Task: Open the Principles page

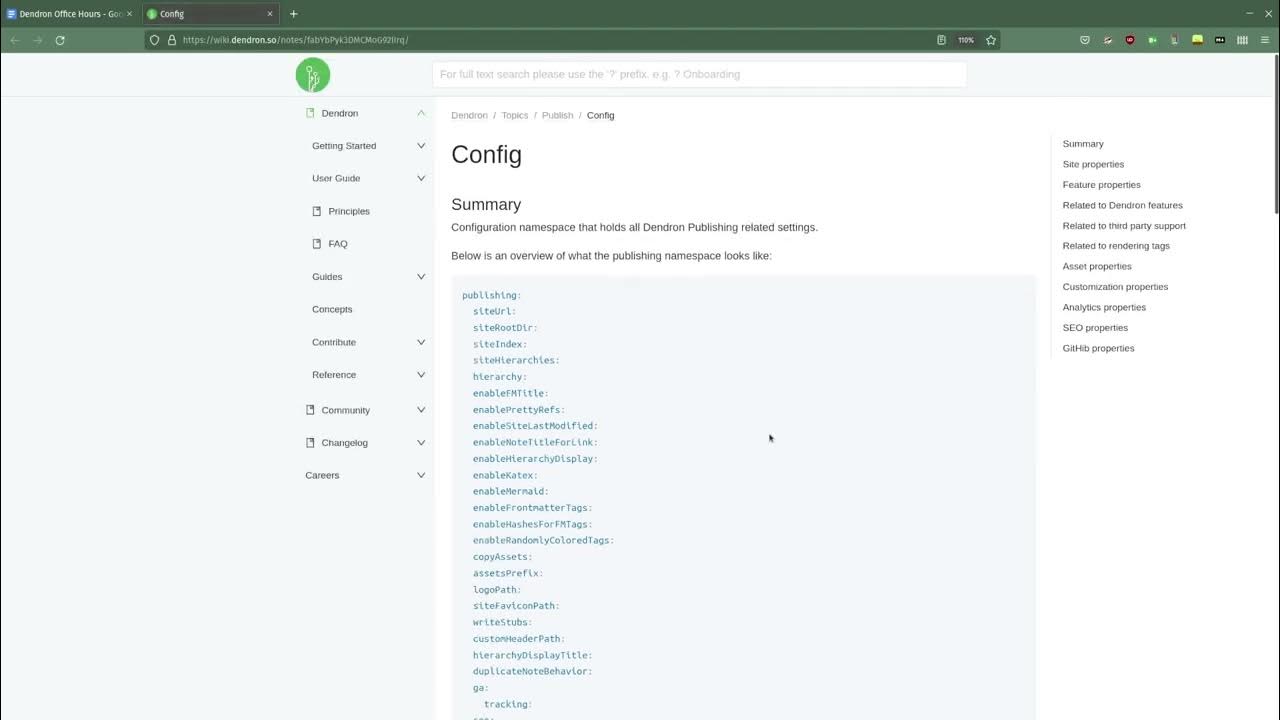Action: pyautogui.click(x=349, y=211)
